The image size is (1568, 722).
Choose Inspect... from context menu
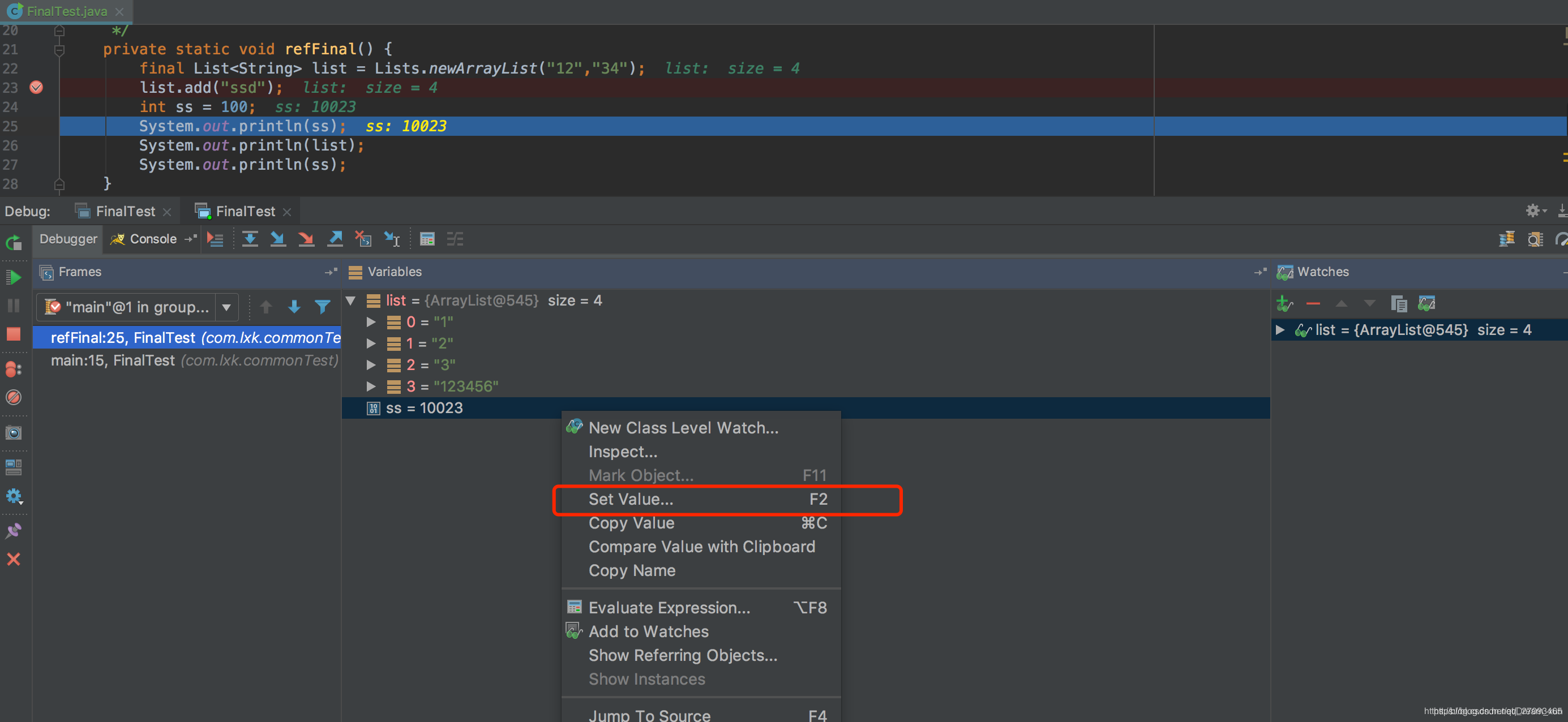pos(701,452)
